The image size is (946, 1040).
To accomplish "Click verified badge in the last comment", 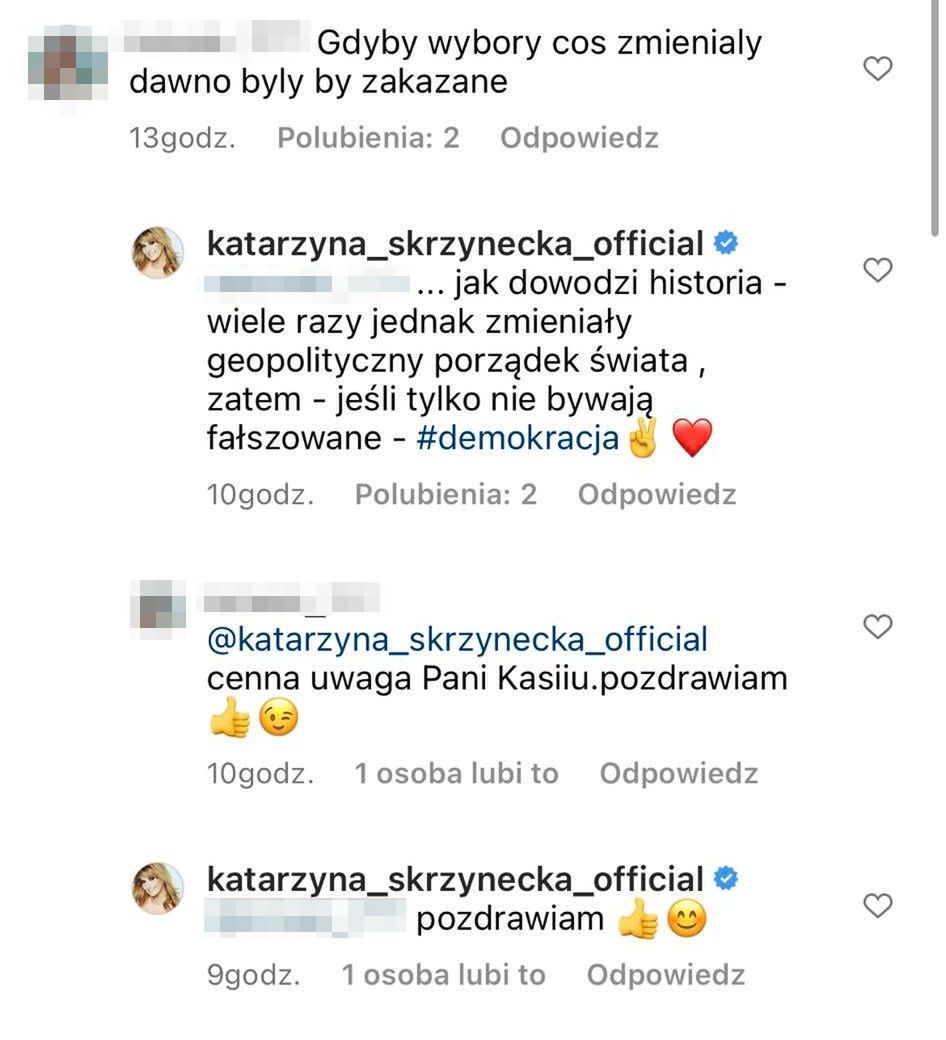I will tap(726, 878).
